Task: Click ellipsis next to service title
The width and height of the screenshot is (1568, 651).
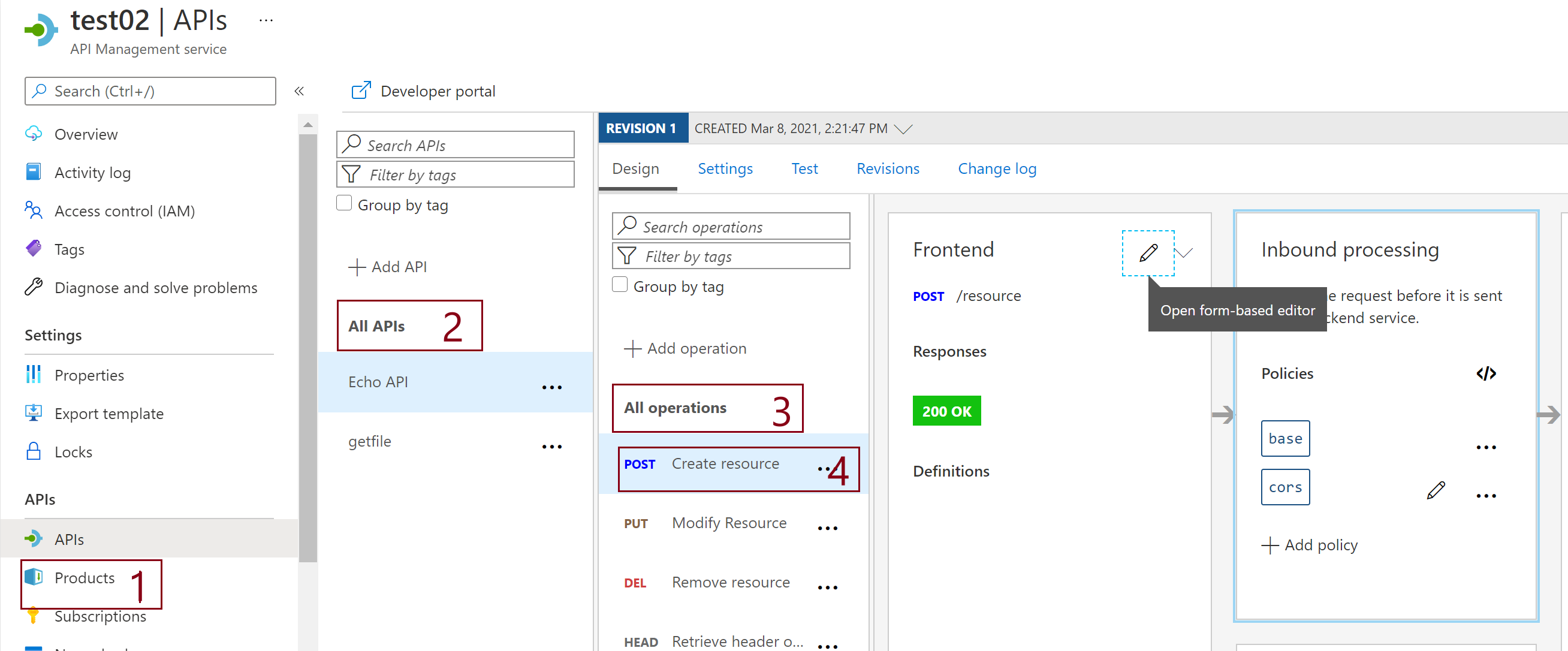Action: pos(266,21)
